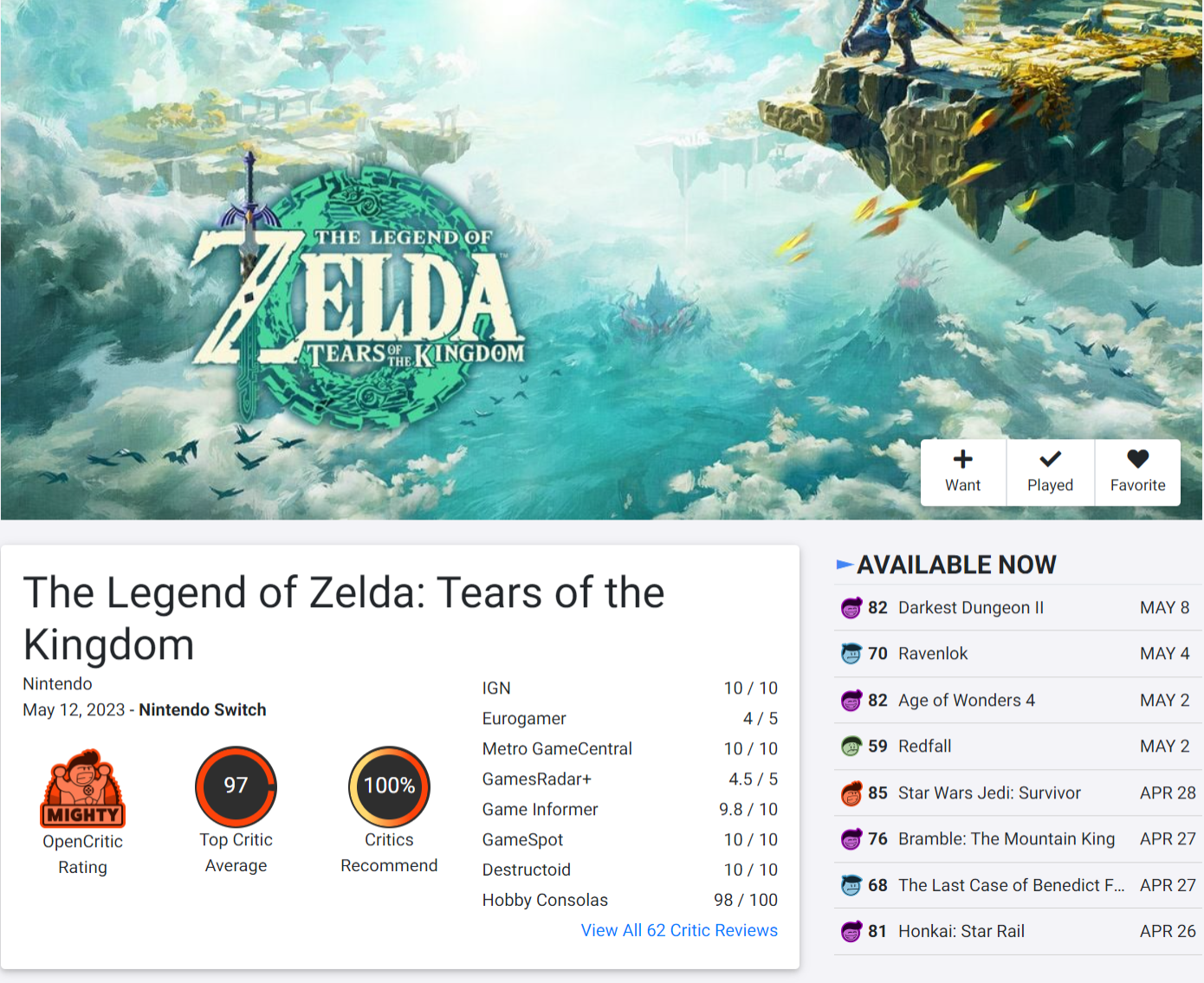The image size is (1204, 983).
Task: Open the Metro GameCentral review
Action: point(557,748)
